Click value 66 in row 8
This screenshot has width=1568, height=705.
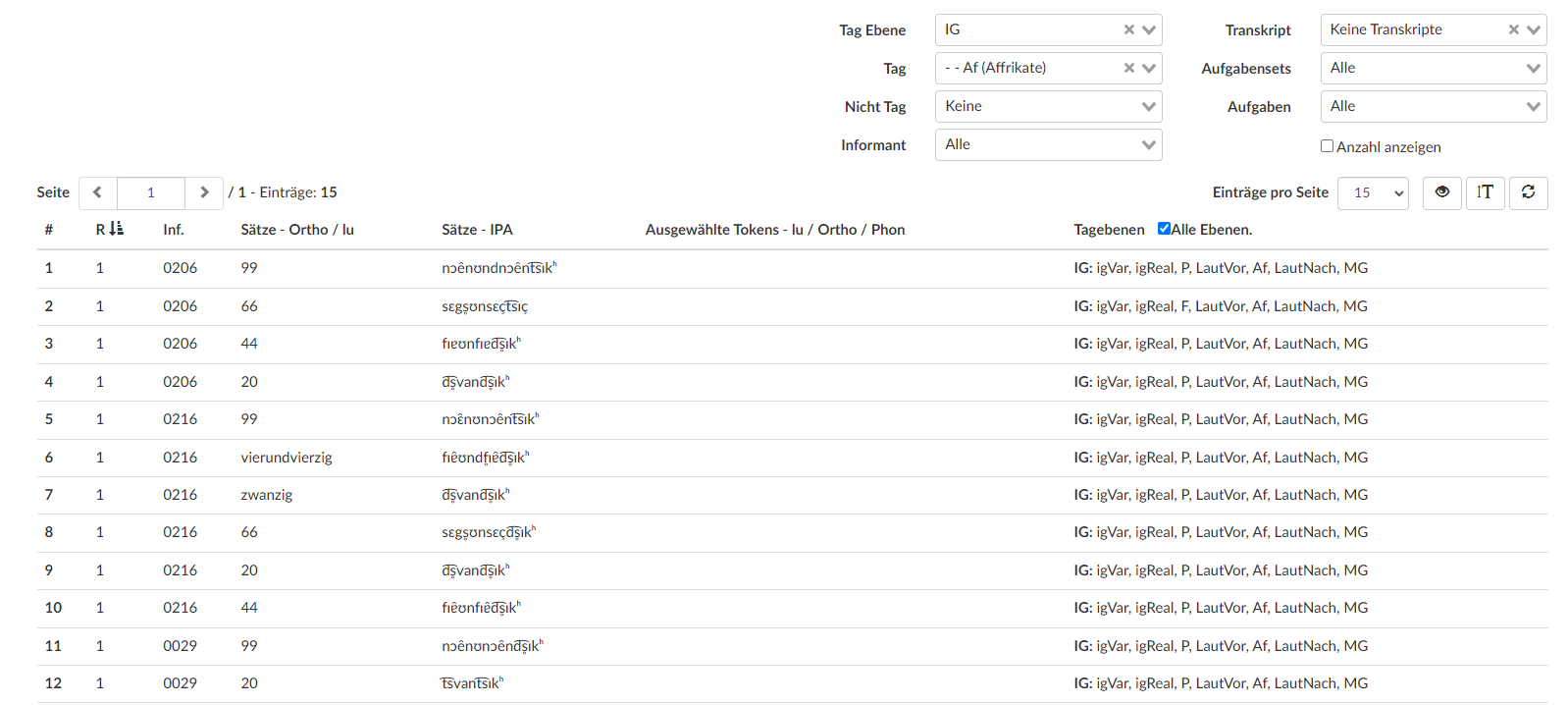tap(249, 532)
